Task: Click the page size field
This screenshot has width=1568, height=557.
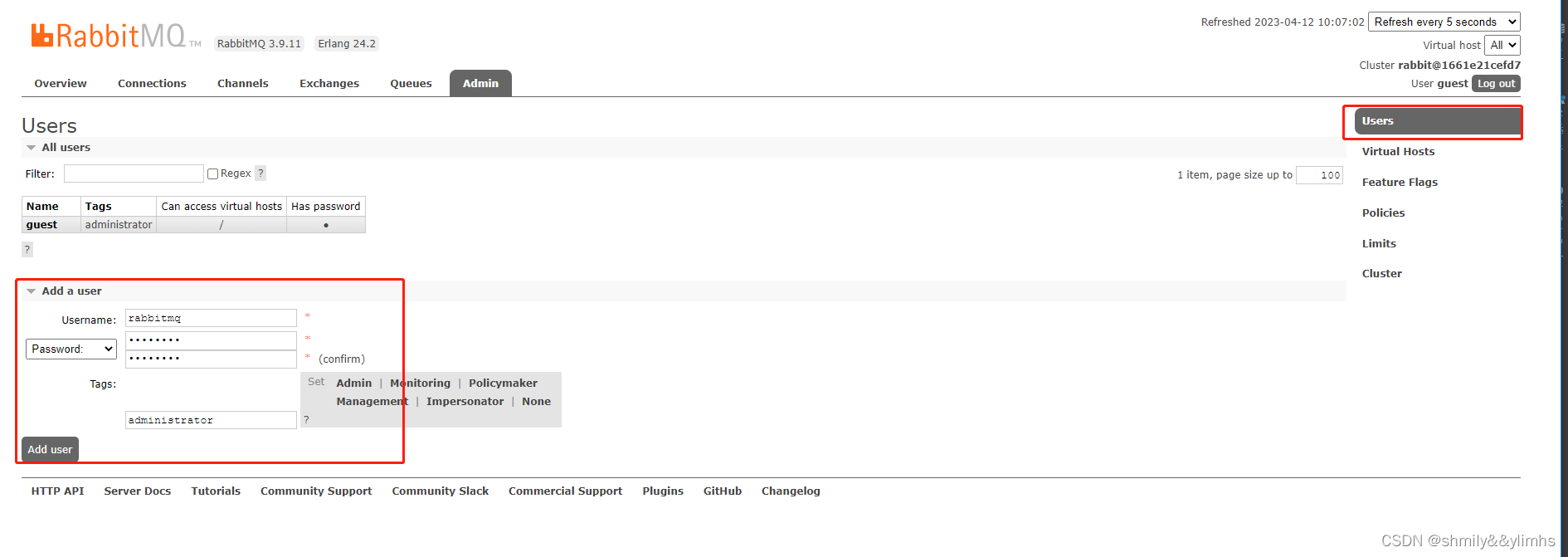Action: (x=1319, y=174)
